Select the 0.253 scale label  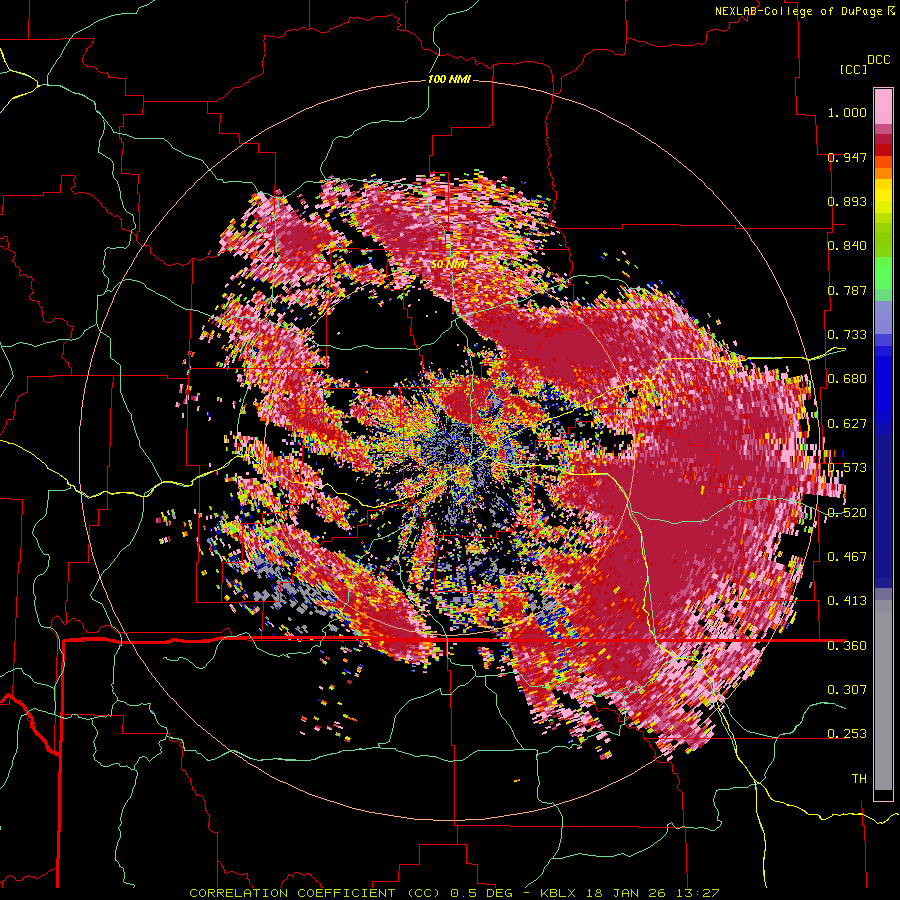[847, 734]
